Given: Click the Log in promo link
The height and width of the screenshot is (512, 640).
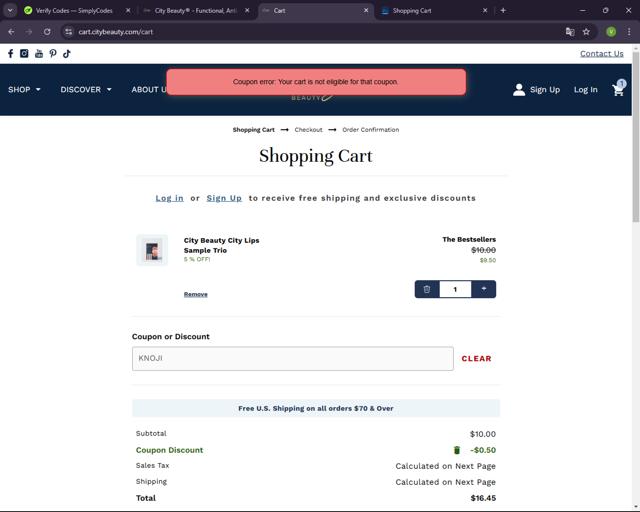Looking at the screenshot, I should tap(169, 198).
